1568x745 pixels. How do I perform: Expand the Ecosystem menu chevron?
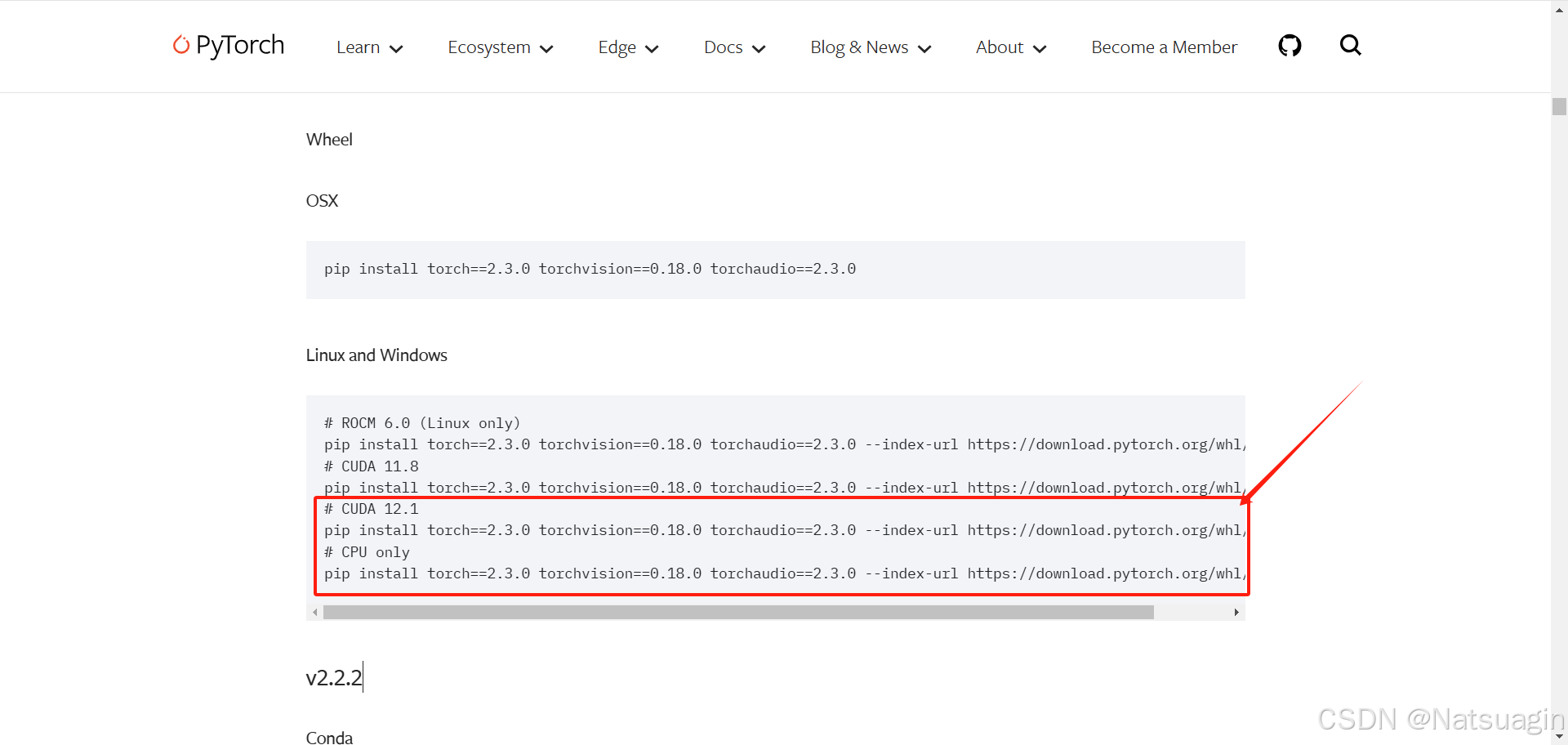pos(547,49)
